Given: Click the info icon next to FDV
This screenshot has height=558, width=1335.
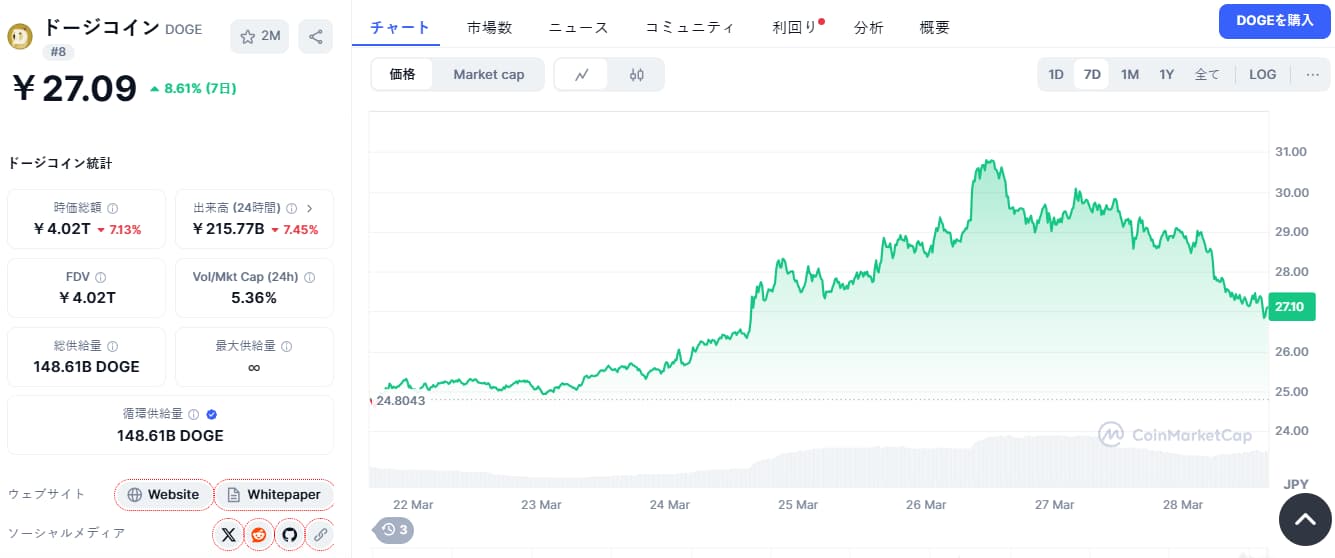Looking at the screenshot, I should coord(101,277).
